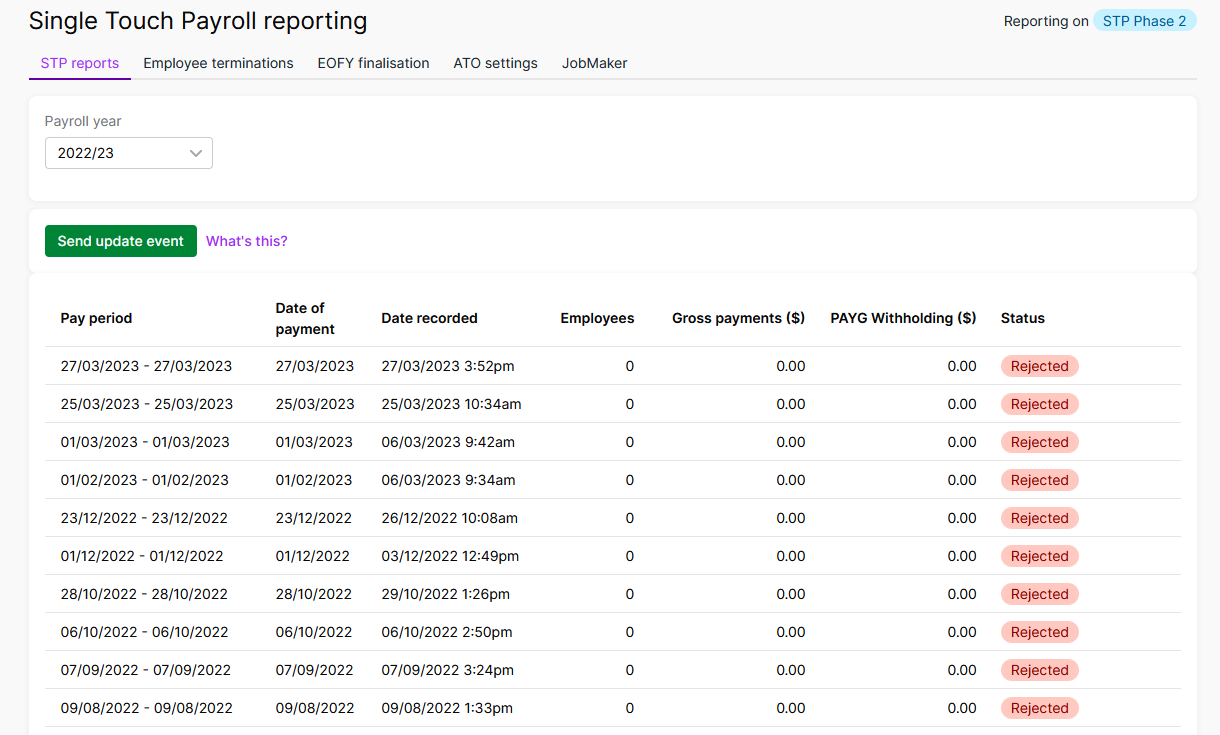
Task: Switch to the Employee terminations tab
Action: click(218, 63)
